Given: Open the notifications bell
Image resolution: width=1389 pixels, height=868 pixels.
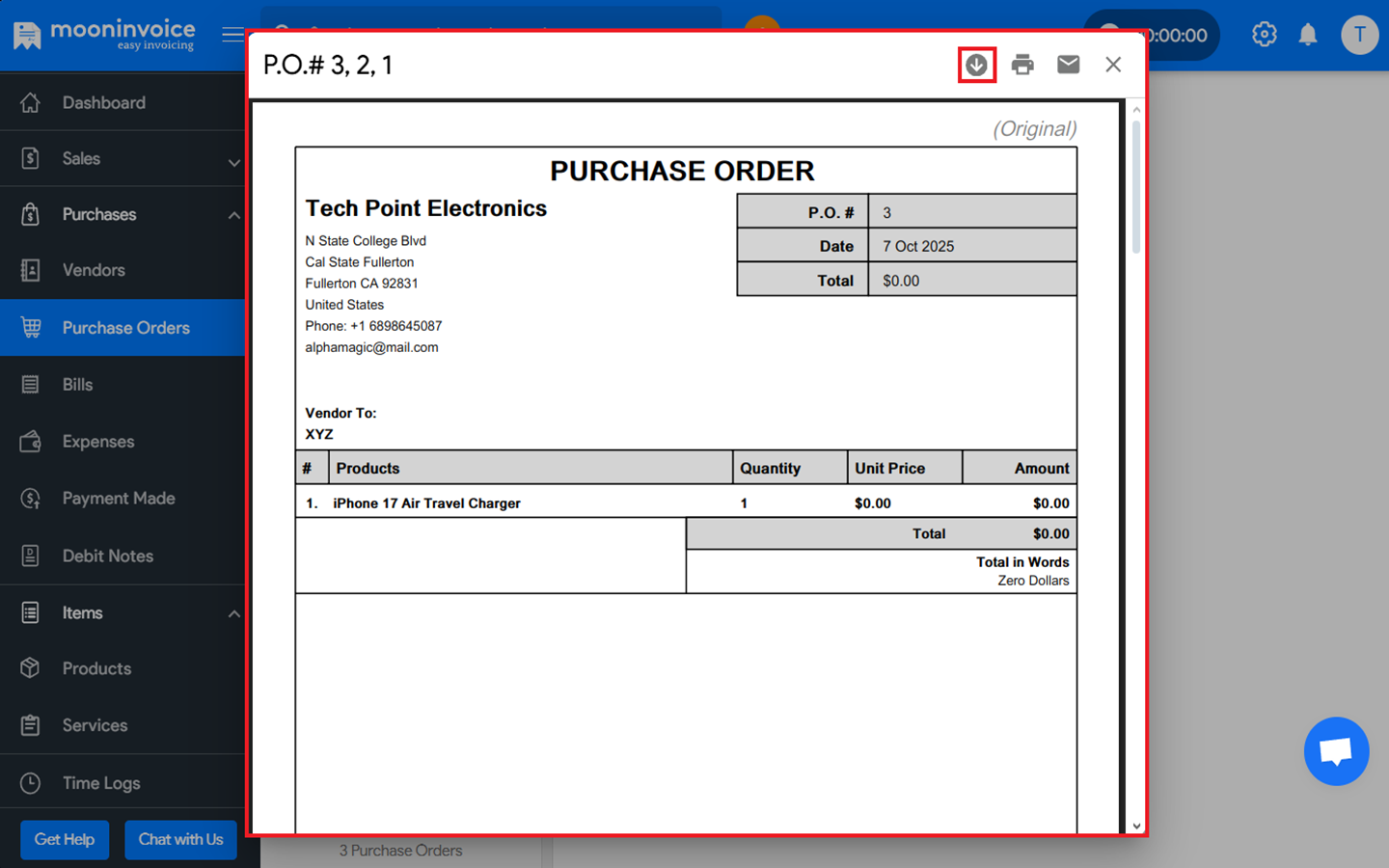Looking at the screenshot, I should click(x=1308, y=35).
